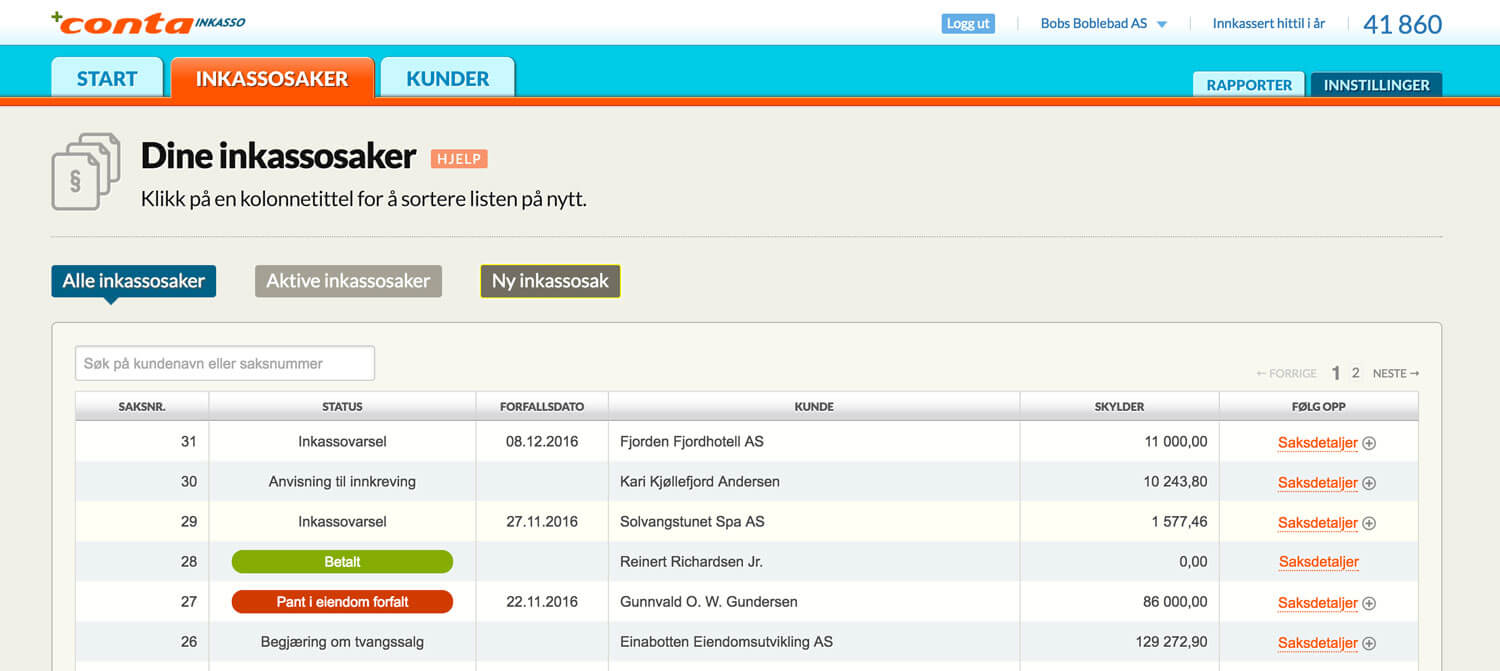Switch to the START tab

tap(107, 78)
